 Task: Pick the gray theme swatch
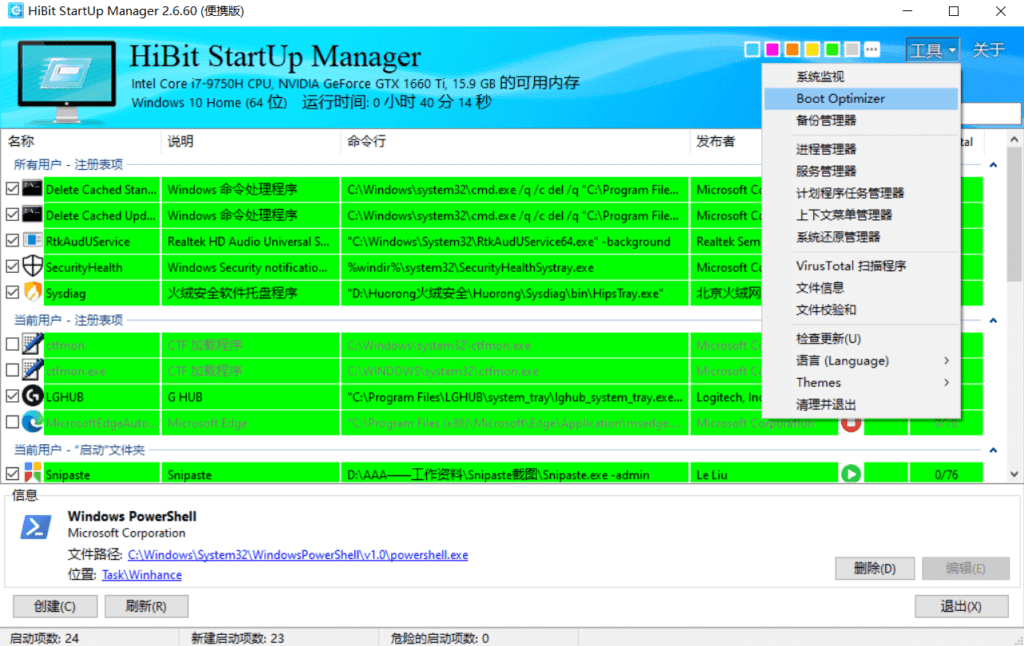pos(852,49)
